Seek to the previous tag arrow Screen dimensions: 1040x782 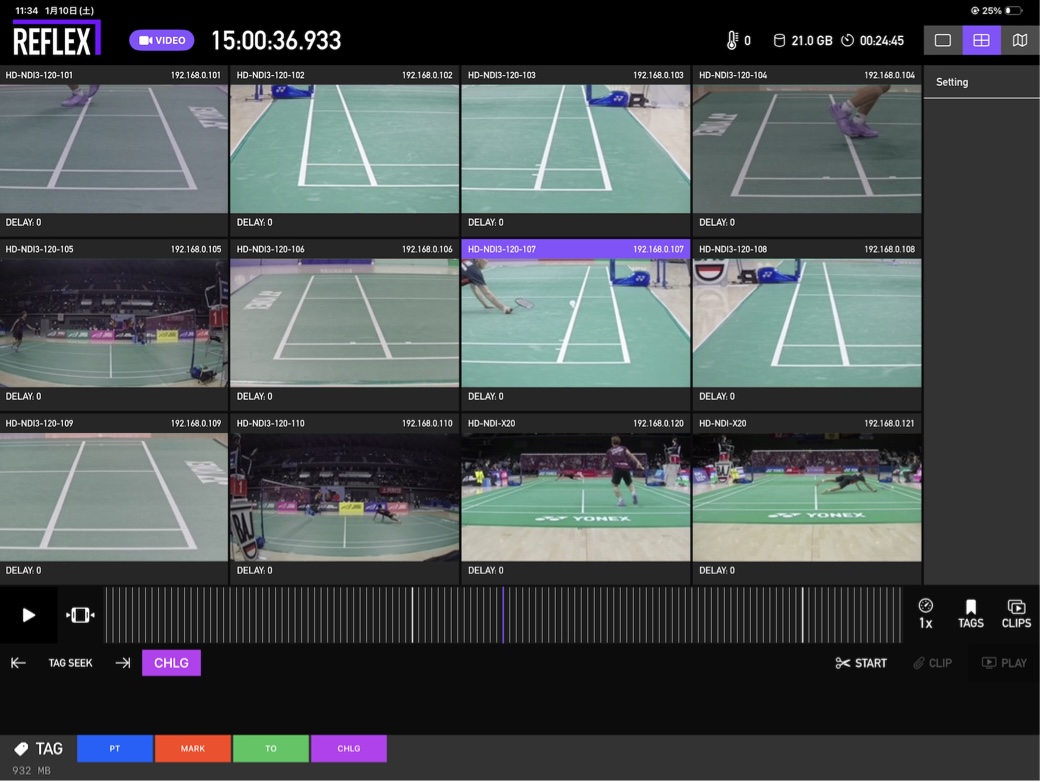coord(18,663)
